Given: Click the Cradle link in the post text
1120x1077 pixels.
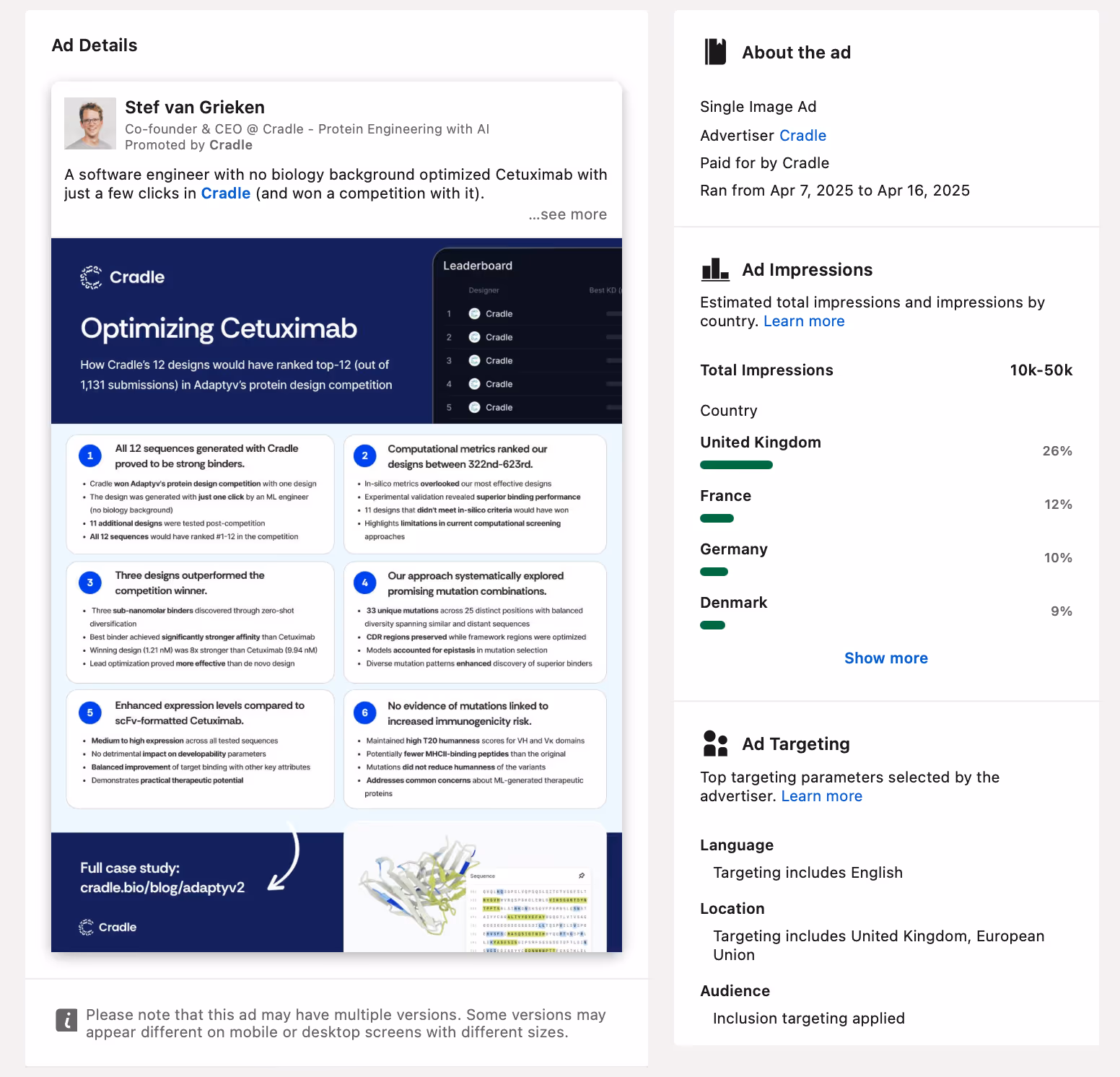Looking at the screenshot, I should point(226,193).
